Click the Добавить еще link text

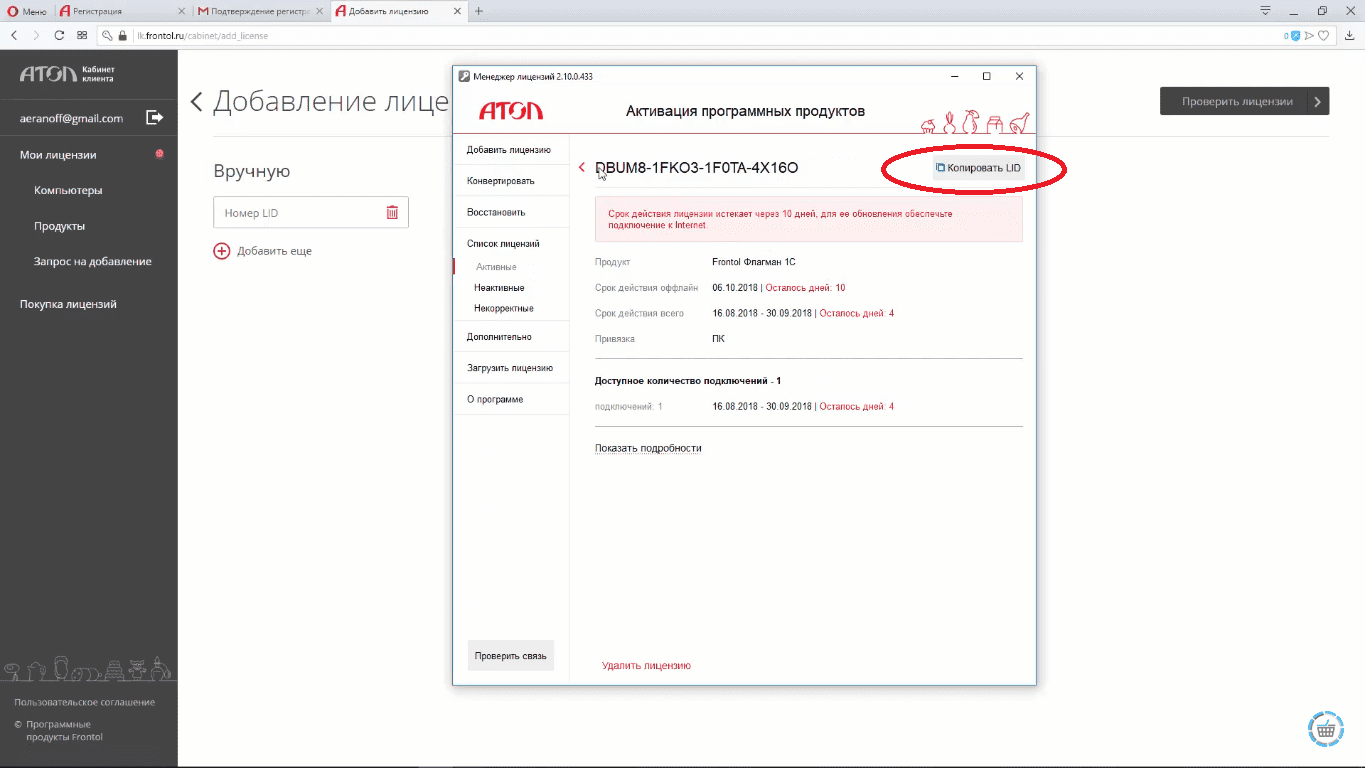click(274, 251)
